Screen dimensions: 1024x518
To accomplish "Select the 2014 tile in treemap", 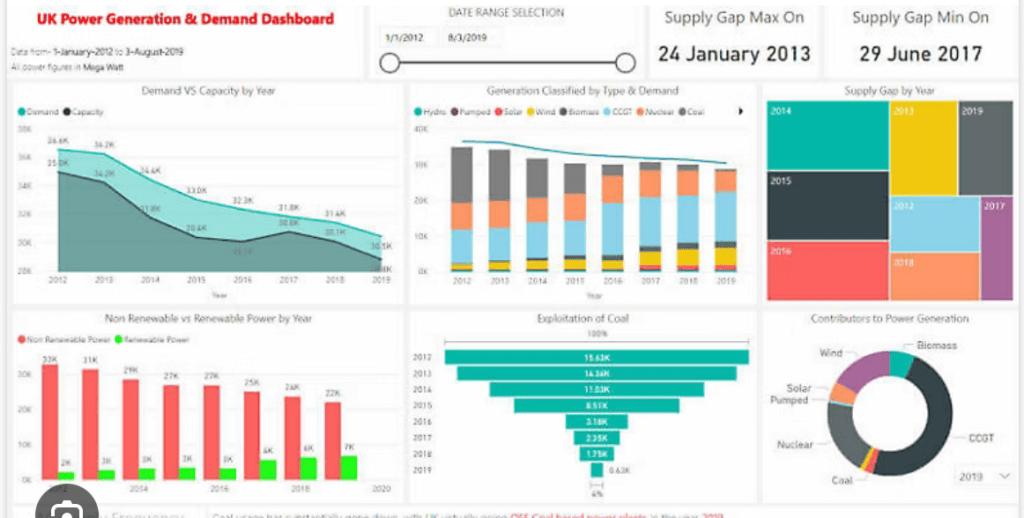I will (827, 135).
